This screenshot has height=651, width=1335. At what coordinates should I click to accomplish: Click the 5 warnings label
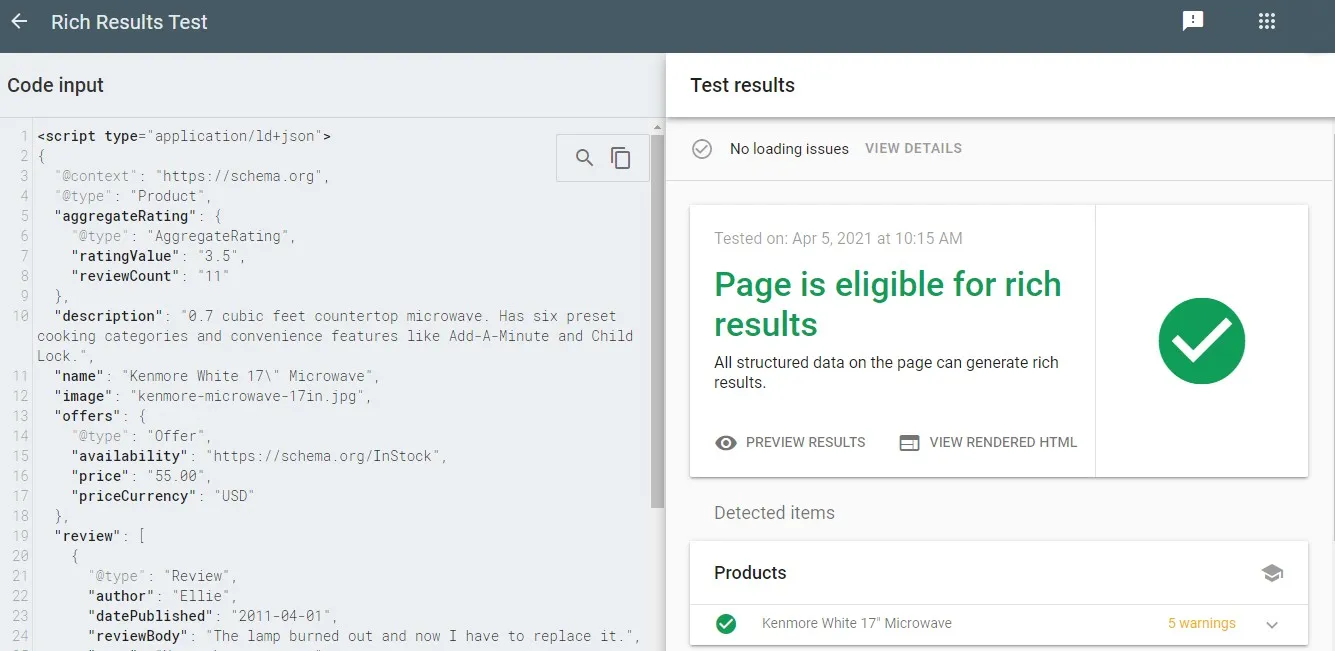tap(1201, 624)
